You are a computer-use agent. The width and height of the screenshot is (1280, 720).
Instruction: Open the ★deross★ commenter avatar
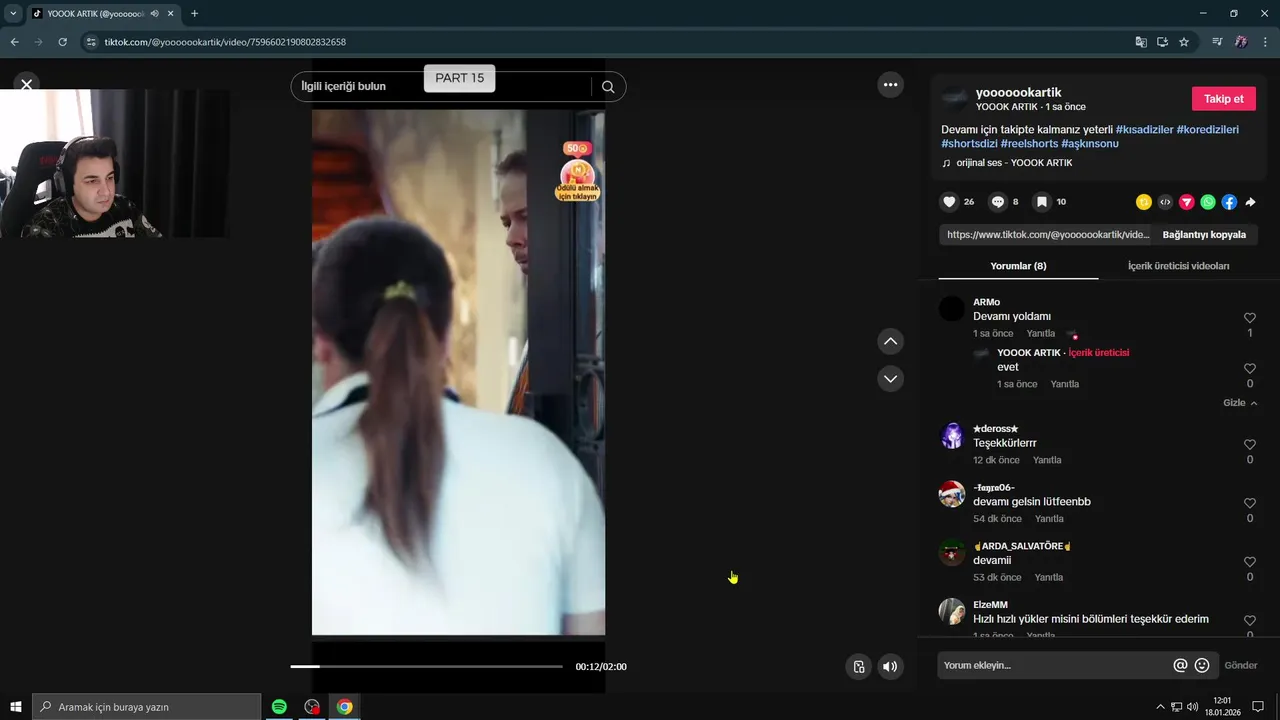pyautogui.click(x=952, y=436)
